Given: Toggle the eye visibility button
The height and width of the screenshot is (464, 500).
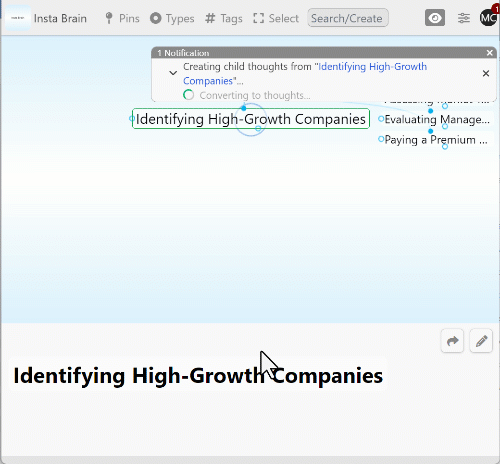Looking at the screenshot, I should (435, 18).
